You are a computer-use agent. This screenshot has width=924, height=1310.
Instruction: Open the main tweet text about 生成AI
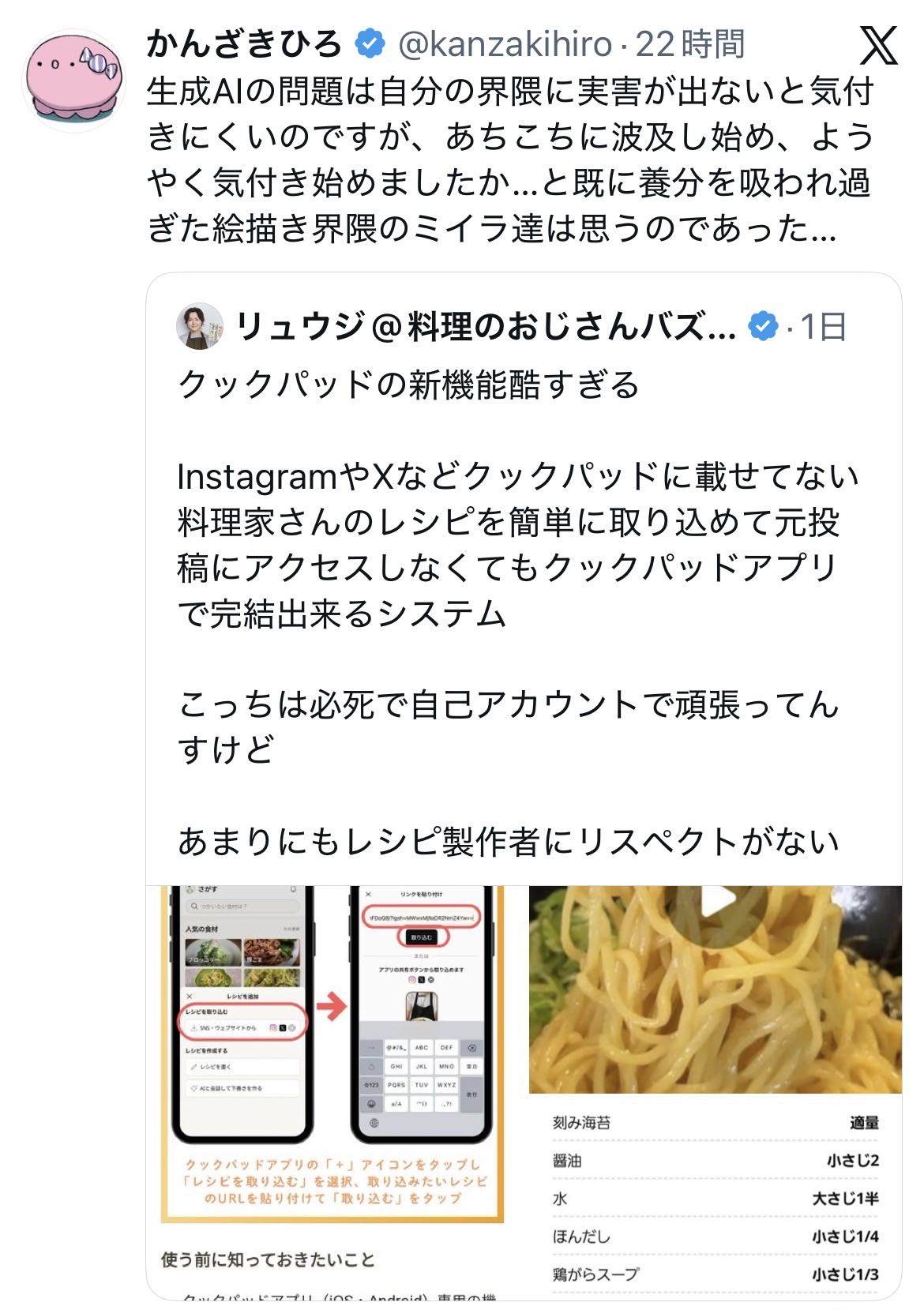pos(510,160)
